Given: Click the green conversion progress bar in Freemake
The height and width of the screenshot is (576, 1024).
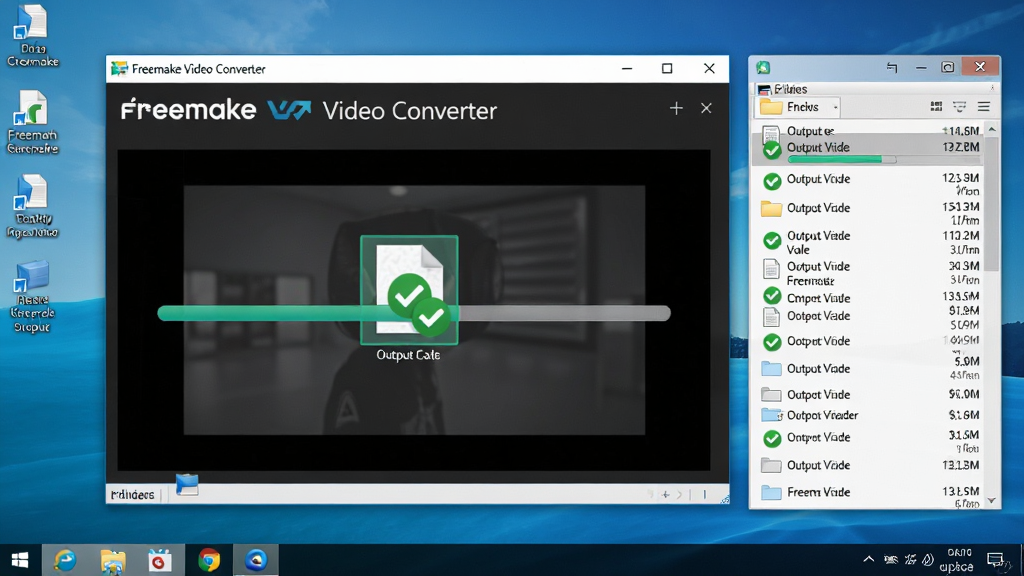Looking at the screenshot, I should click(414, 313).
